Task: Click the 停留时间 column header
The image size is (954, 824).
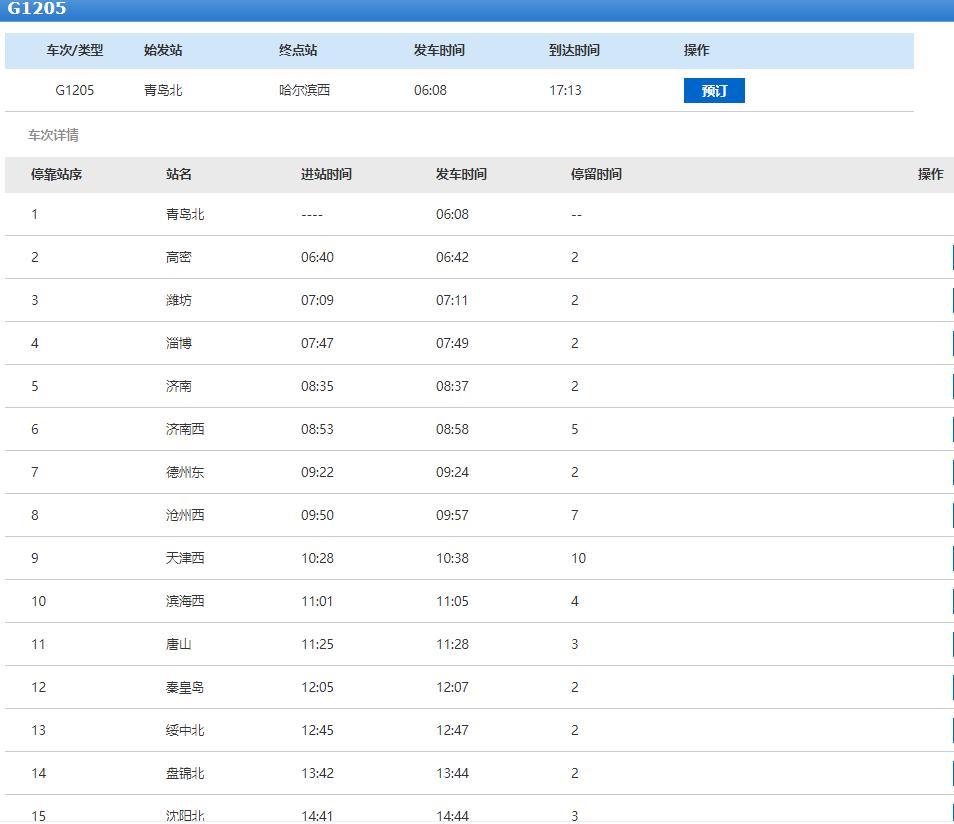Action: coord(596,174)
